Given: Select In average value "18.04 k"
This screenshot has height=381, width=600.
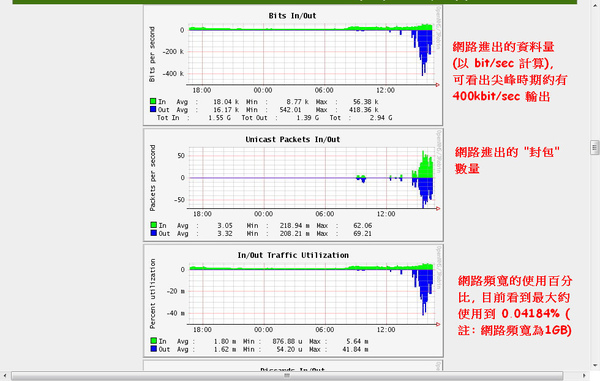Looking at the screenshot, I should (226, 102).
